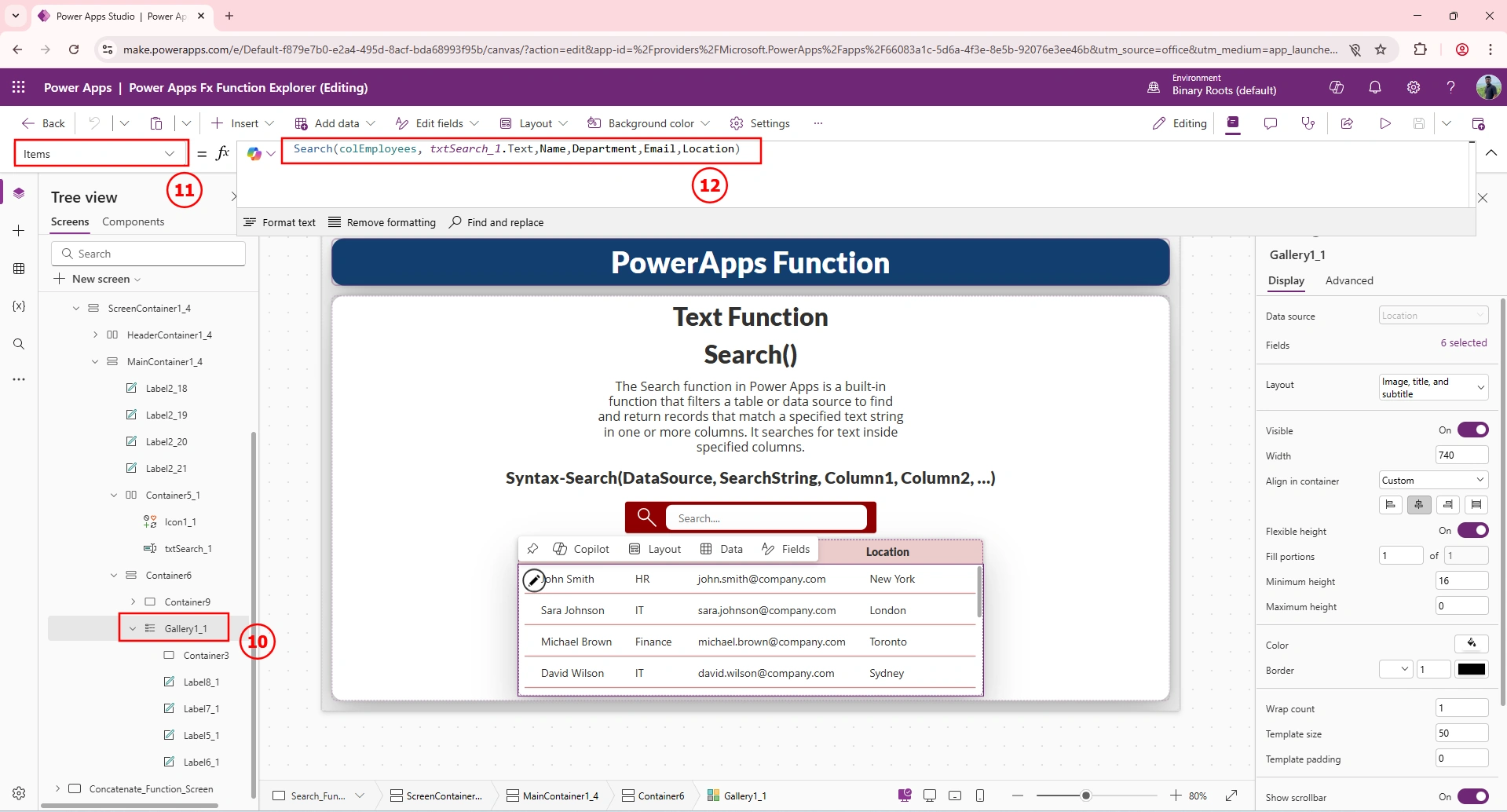Open the Align in container dropdown
Image resolution: width=1507 pixels, height=812 pixels.
point(1433,480)
